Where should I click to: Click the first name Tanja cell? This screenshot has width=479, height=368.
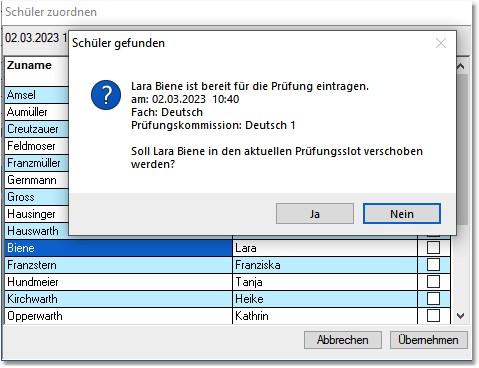pyautogui.click(x=325, y=282)
